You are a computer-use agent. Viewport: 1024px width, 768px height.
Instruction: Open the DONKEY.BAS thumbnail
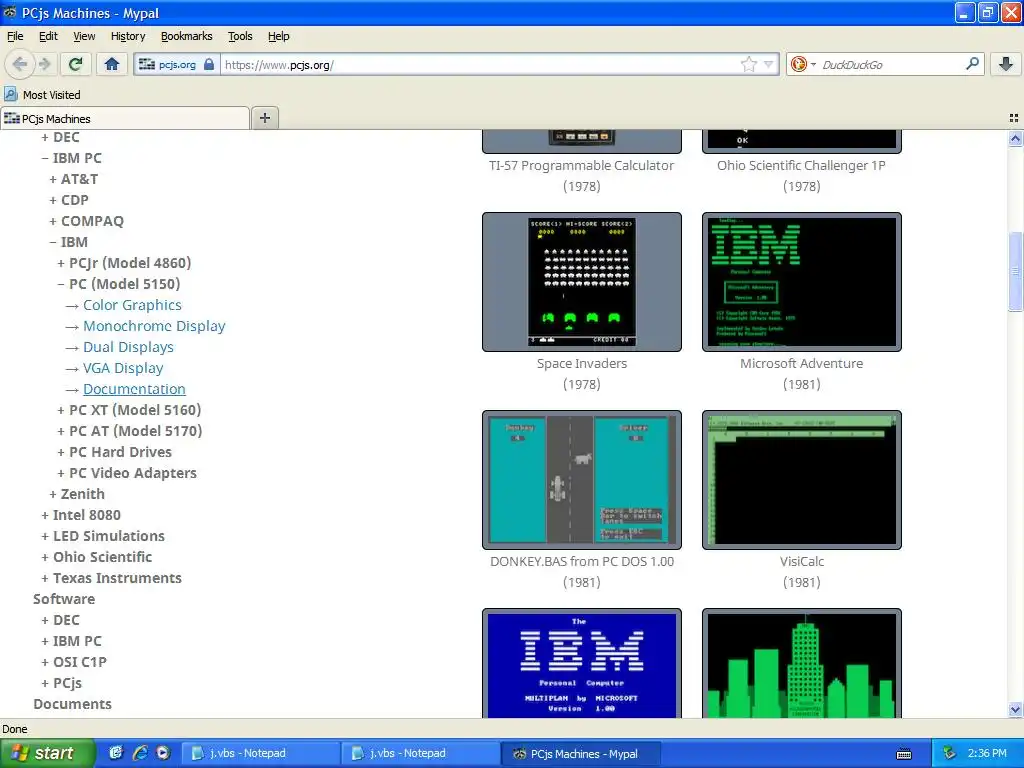(582, 479)
